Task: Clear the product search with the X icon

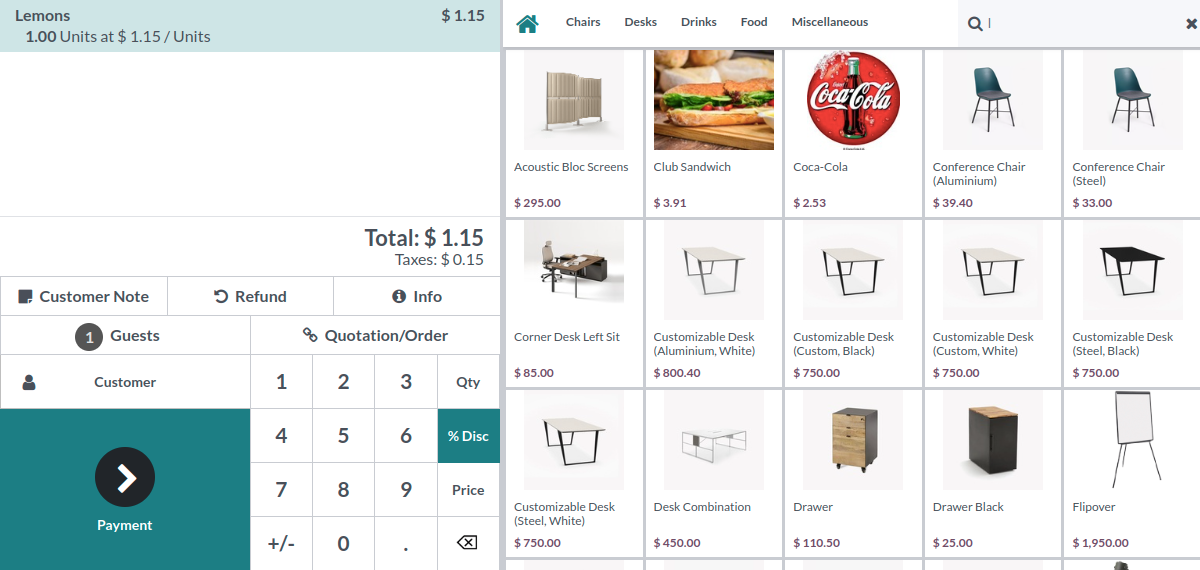Action: pyautogui.click(x=1190, y=24)
